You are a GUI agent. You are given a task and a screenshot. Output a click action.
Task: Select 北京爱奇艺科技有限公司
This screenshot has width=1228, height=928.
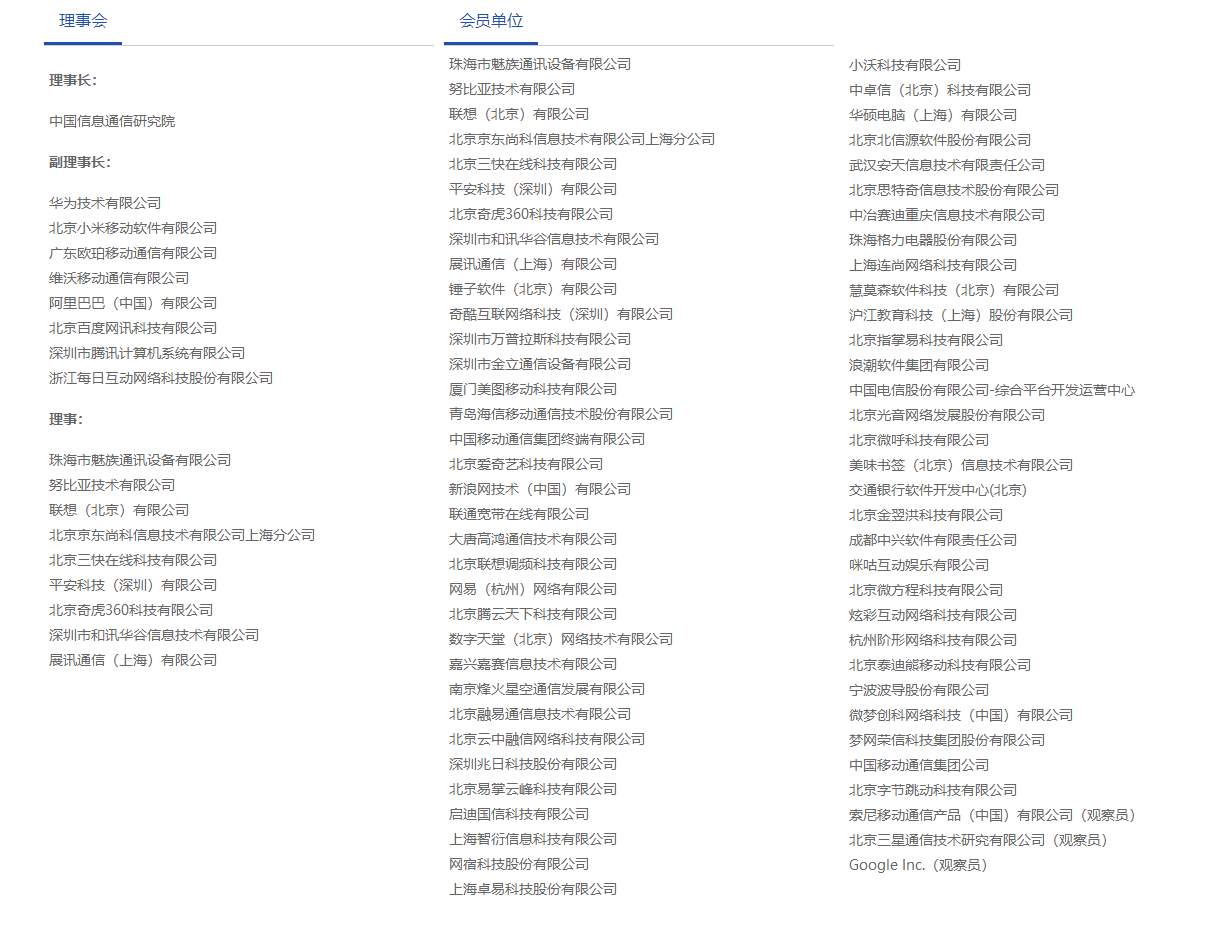click(x=526, y=464)
